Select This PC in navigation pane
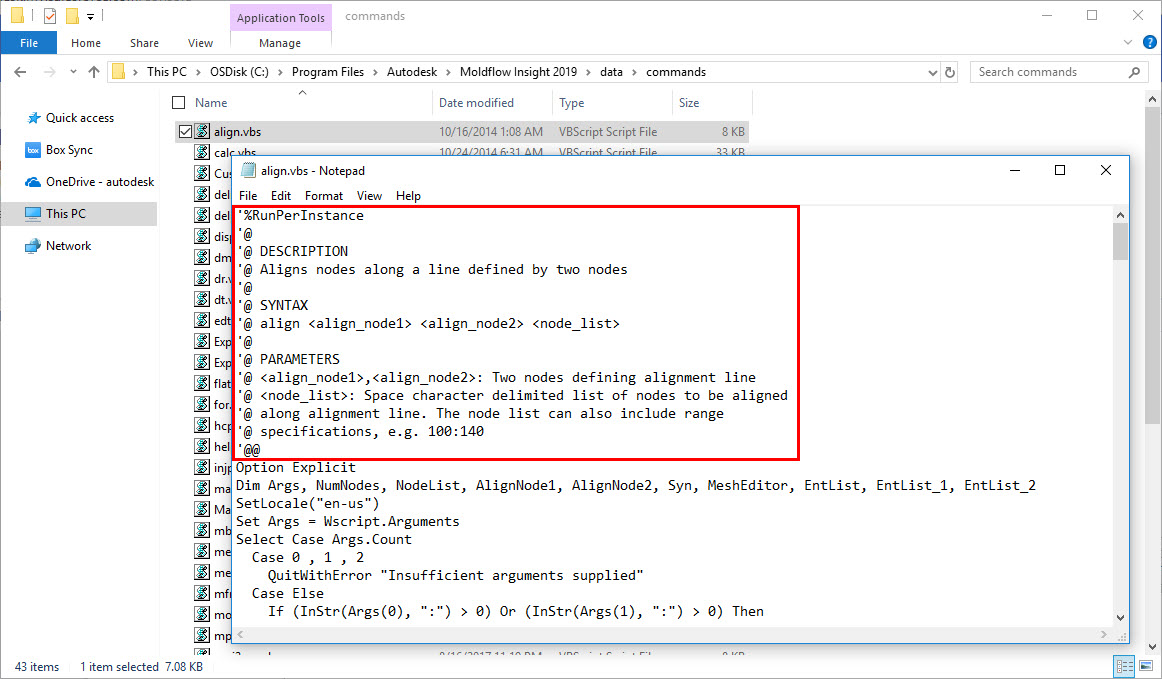The image size is (1162, 679). point(66,213)
